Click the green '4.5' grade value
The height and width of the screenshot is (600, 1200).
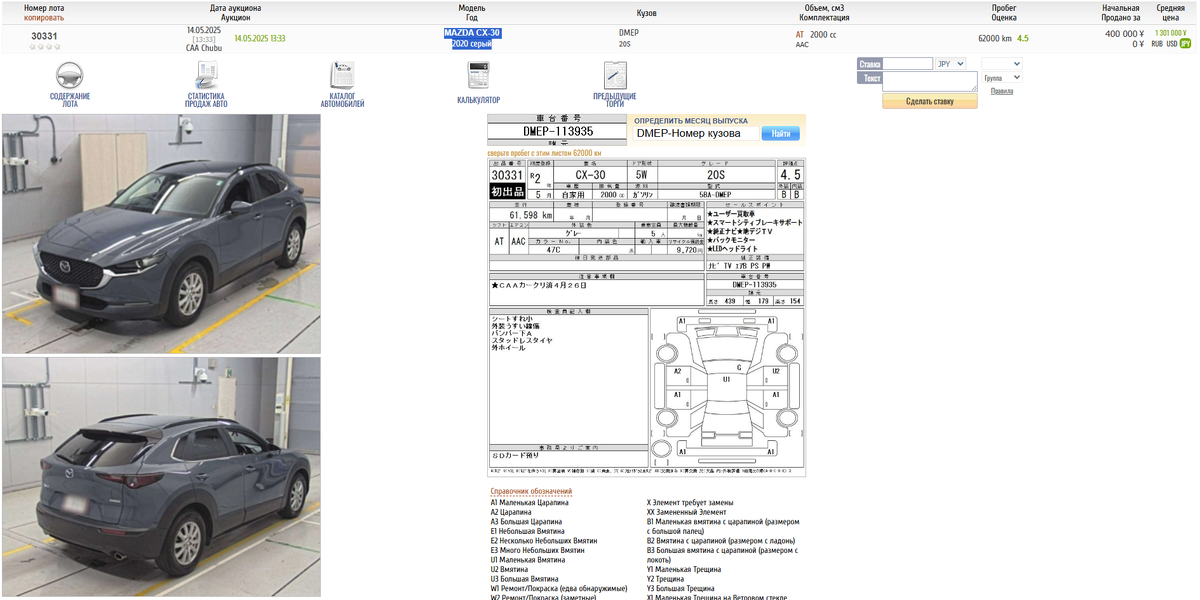1023,38
